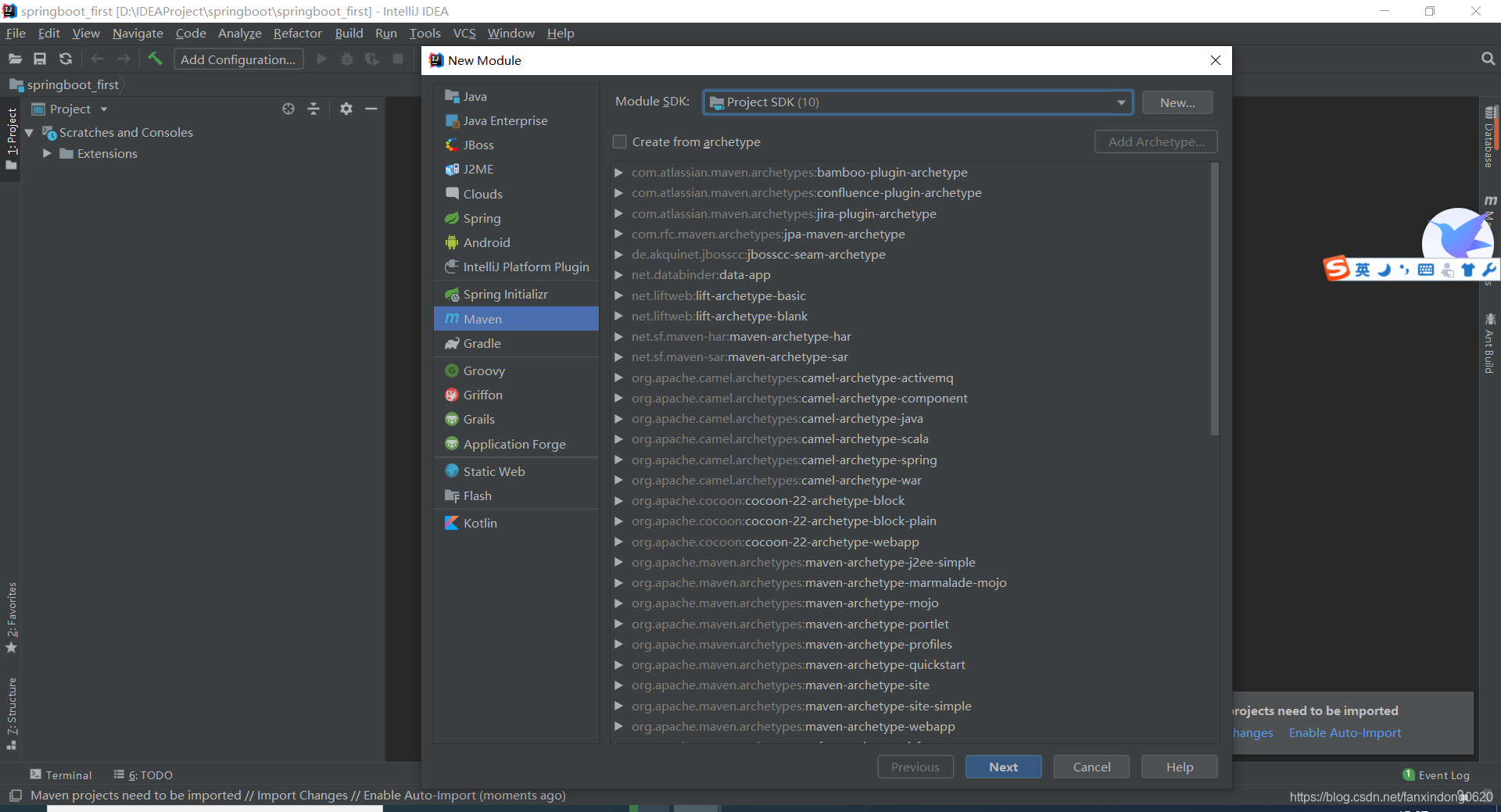
Task: Click the Synchronize refresh toolbar icon
Action: coord(66,59)
